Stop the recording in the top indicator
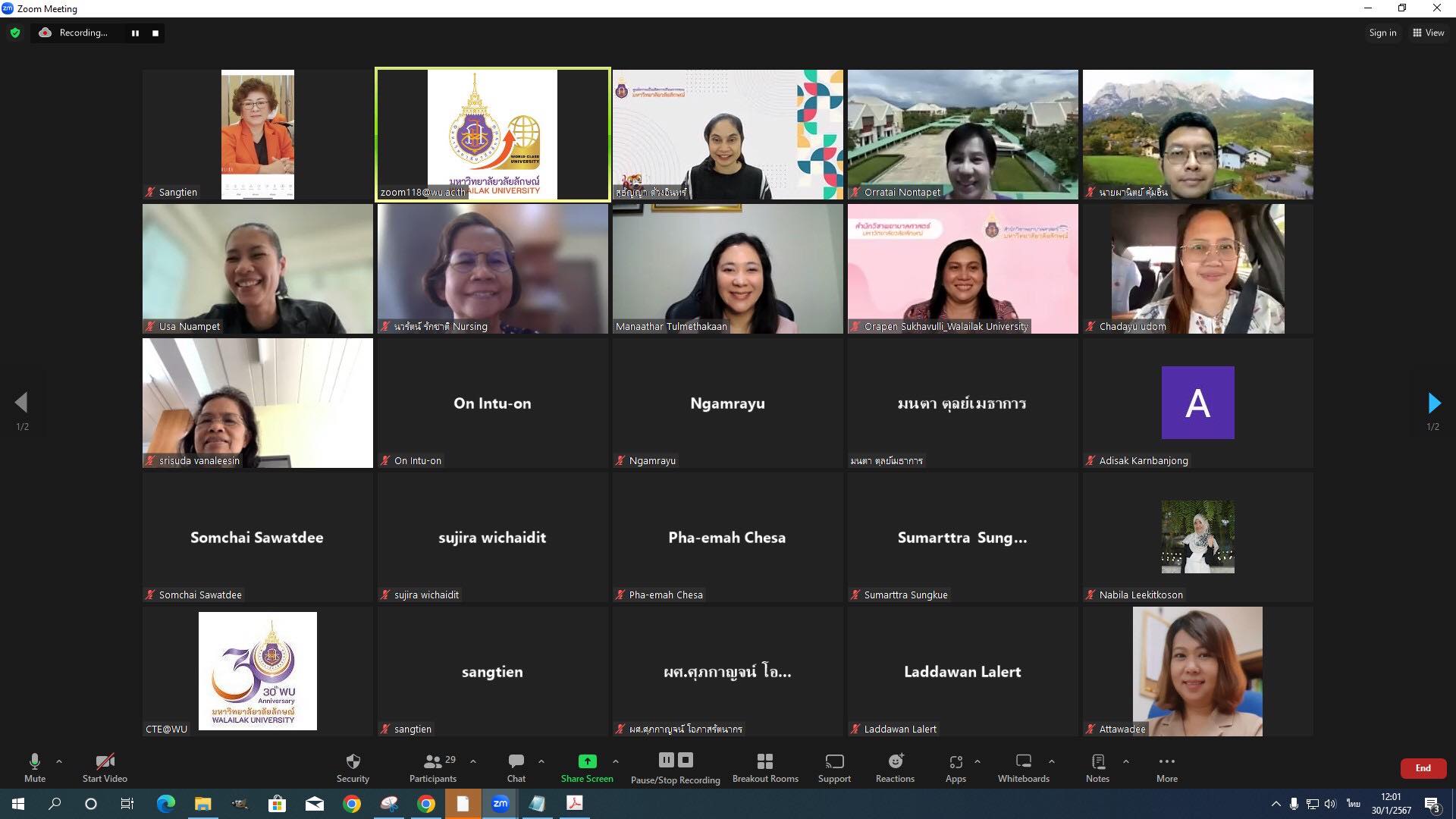 [155, 33]
